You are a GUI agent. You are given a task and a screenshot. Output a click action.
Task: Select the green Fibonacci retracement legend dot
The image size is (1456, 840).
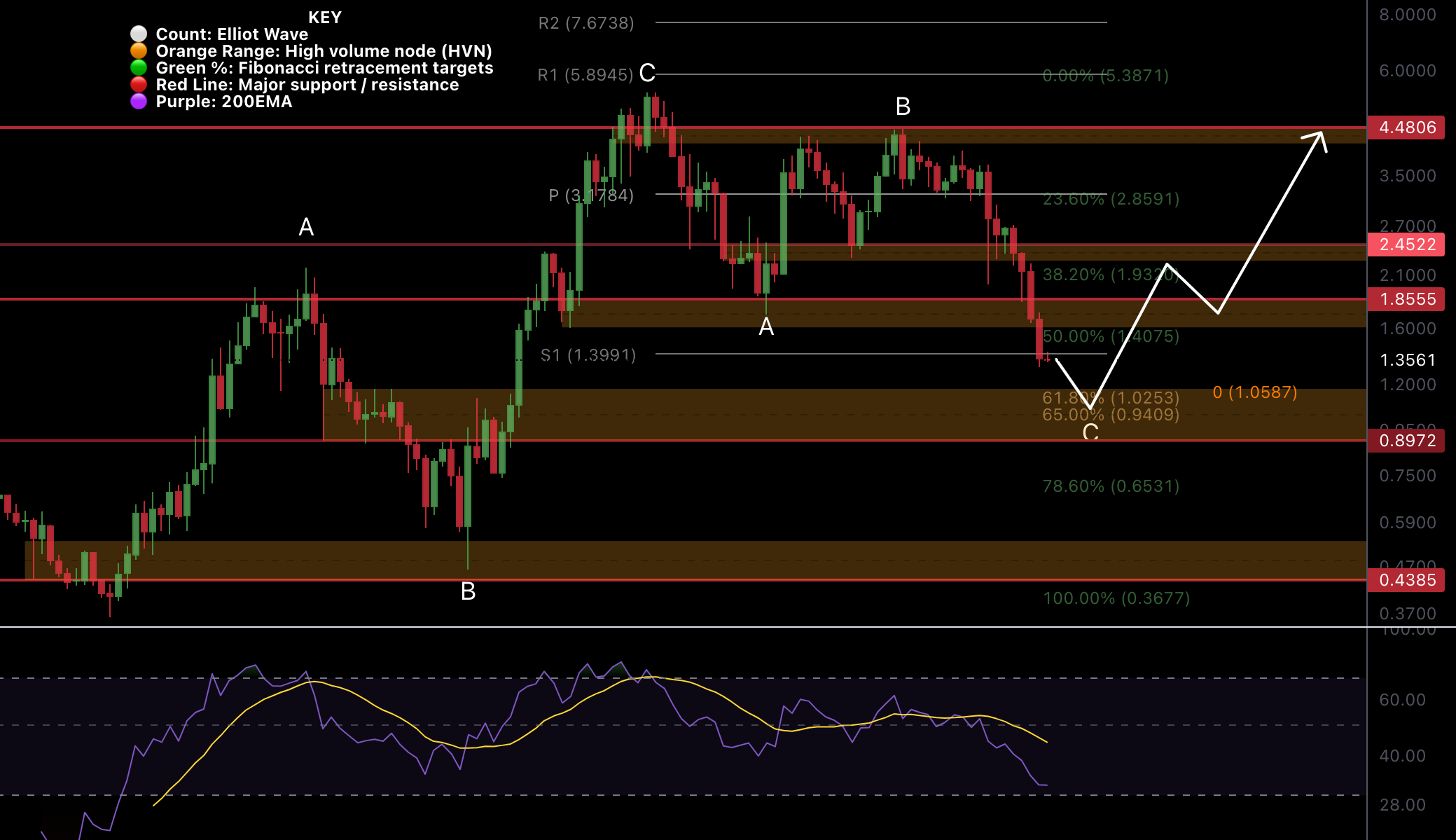pos(138,67)
